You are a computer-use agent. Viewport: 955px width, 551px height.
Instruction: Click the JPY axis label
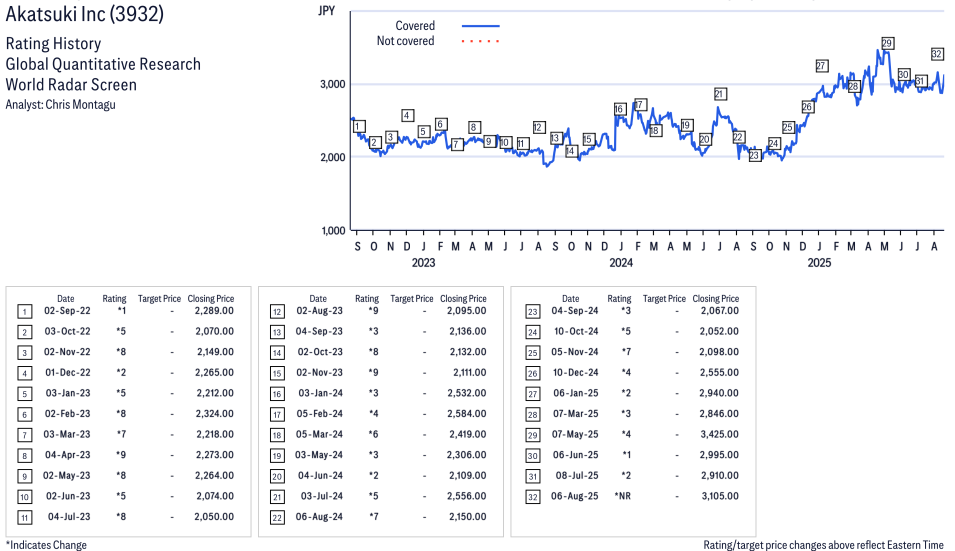click(x=326, y=11)
